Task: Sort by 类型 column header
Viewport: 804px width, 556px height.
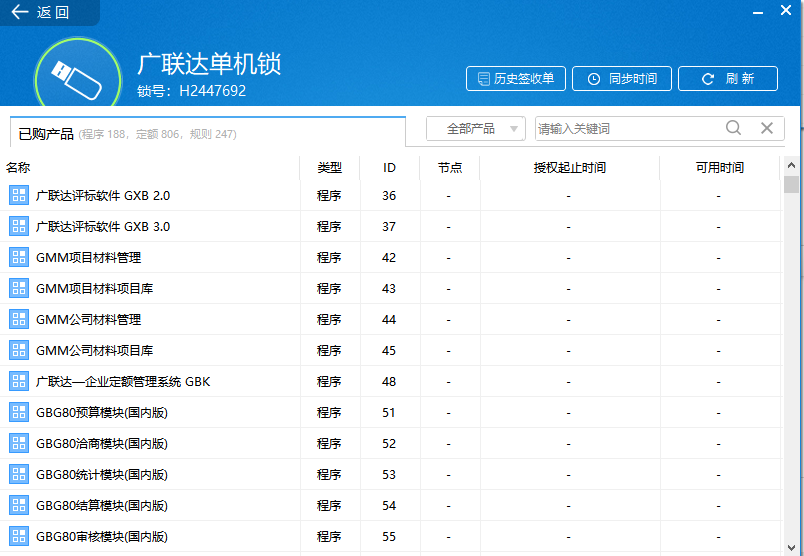Action: tap(330, 168)
